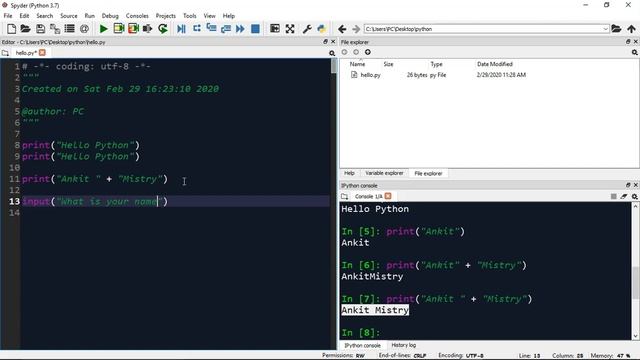The image size is (640, 360).
Task: Close the Console 1/A tab
Action: click(388, 196)
